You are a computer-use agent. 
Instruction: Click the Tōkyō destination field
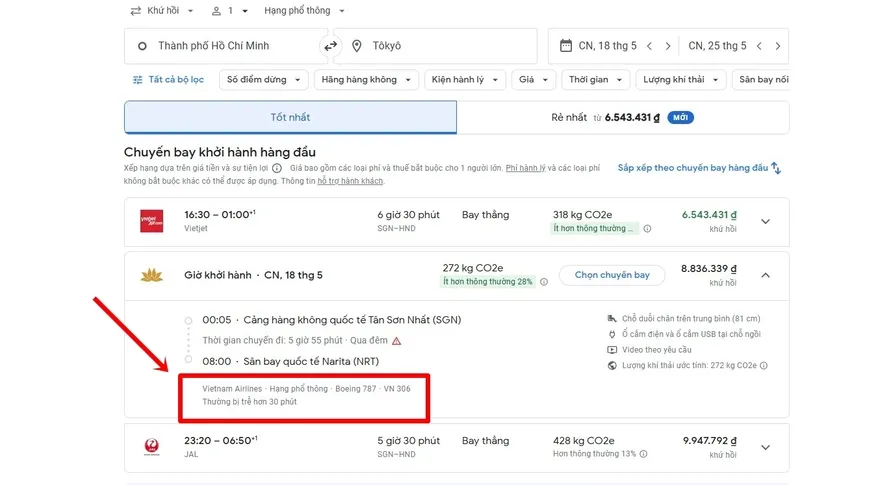point(440,46)
